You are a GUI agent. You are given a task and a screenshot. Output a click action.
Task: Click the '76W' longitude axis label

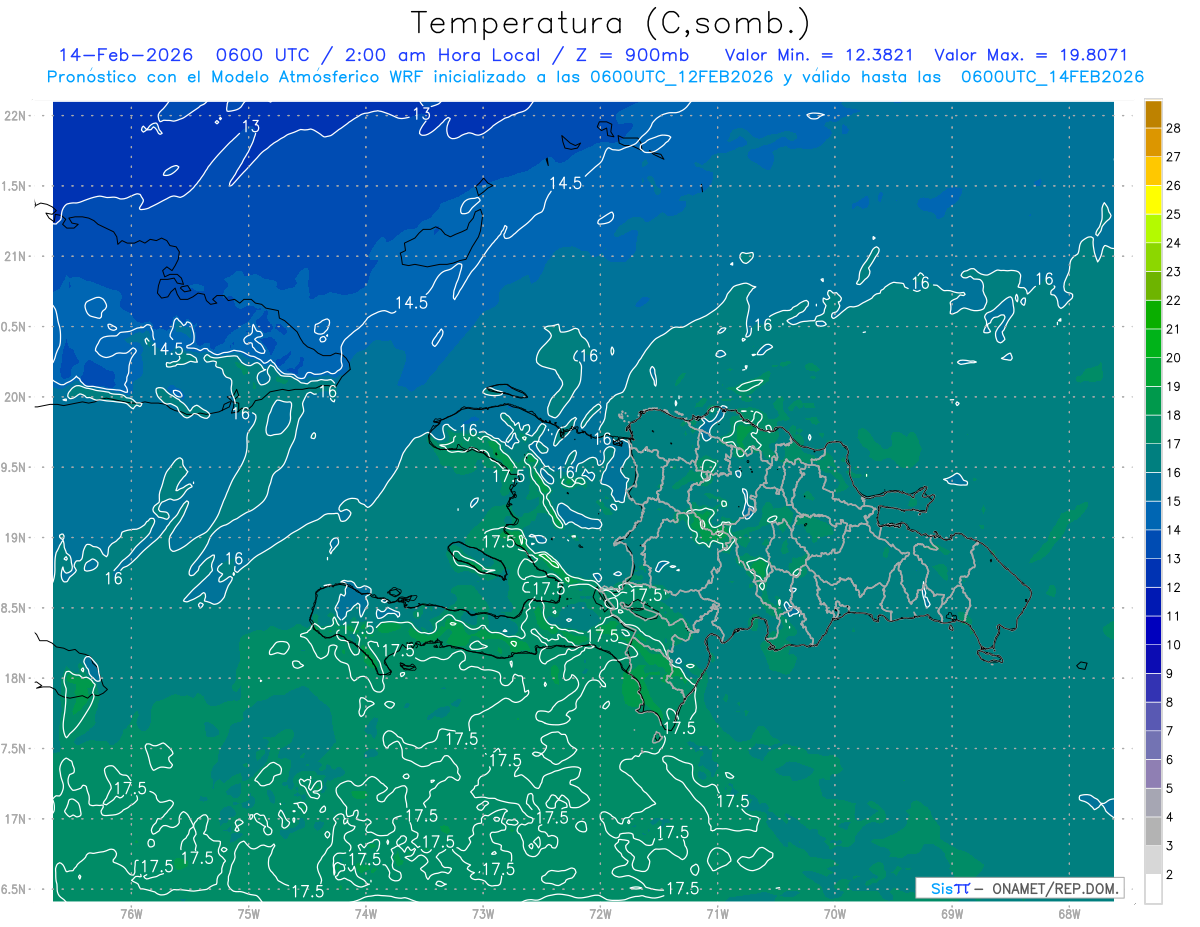pos(131,913)
